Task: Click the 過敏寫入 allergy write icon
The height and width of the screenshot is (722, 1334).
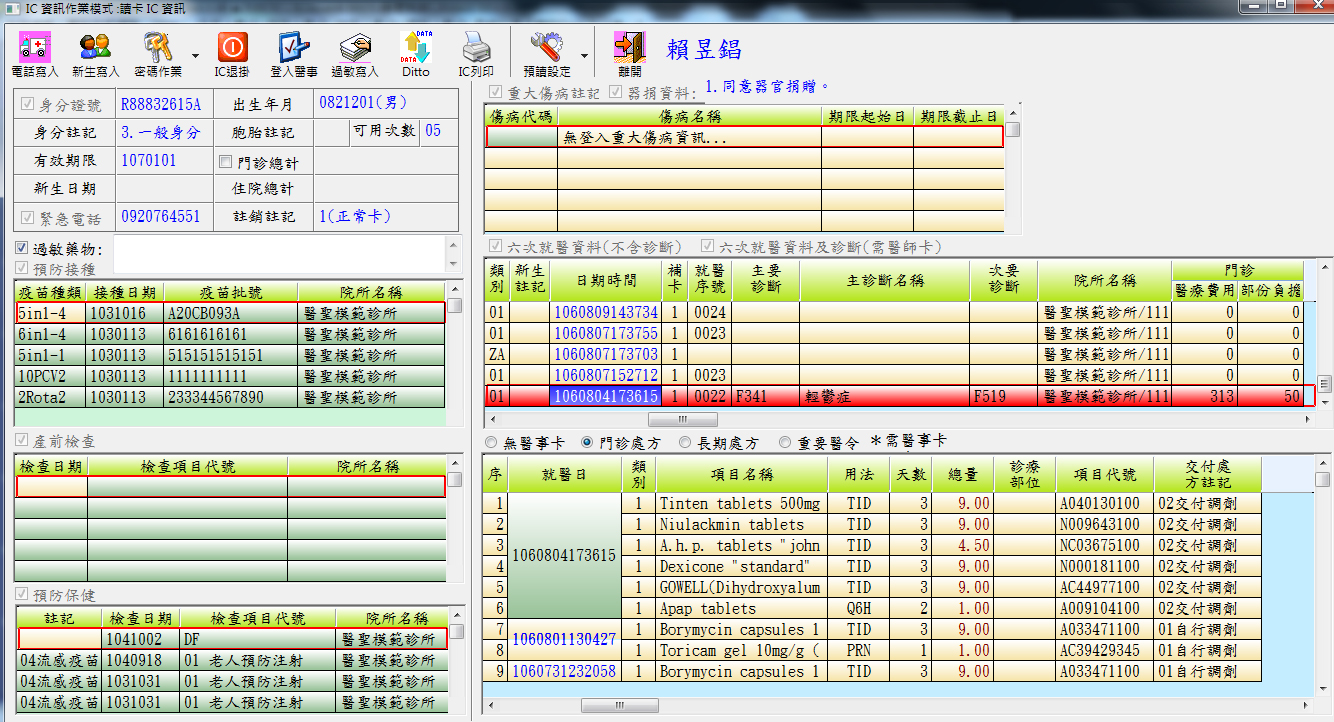Action: point(355,48)
